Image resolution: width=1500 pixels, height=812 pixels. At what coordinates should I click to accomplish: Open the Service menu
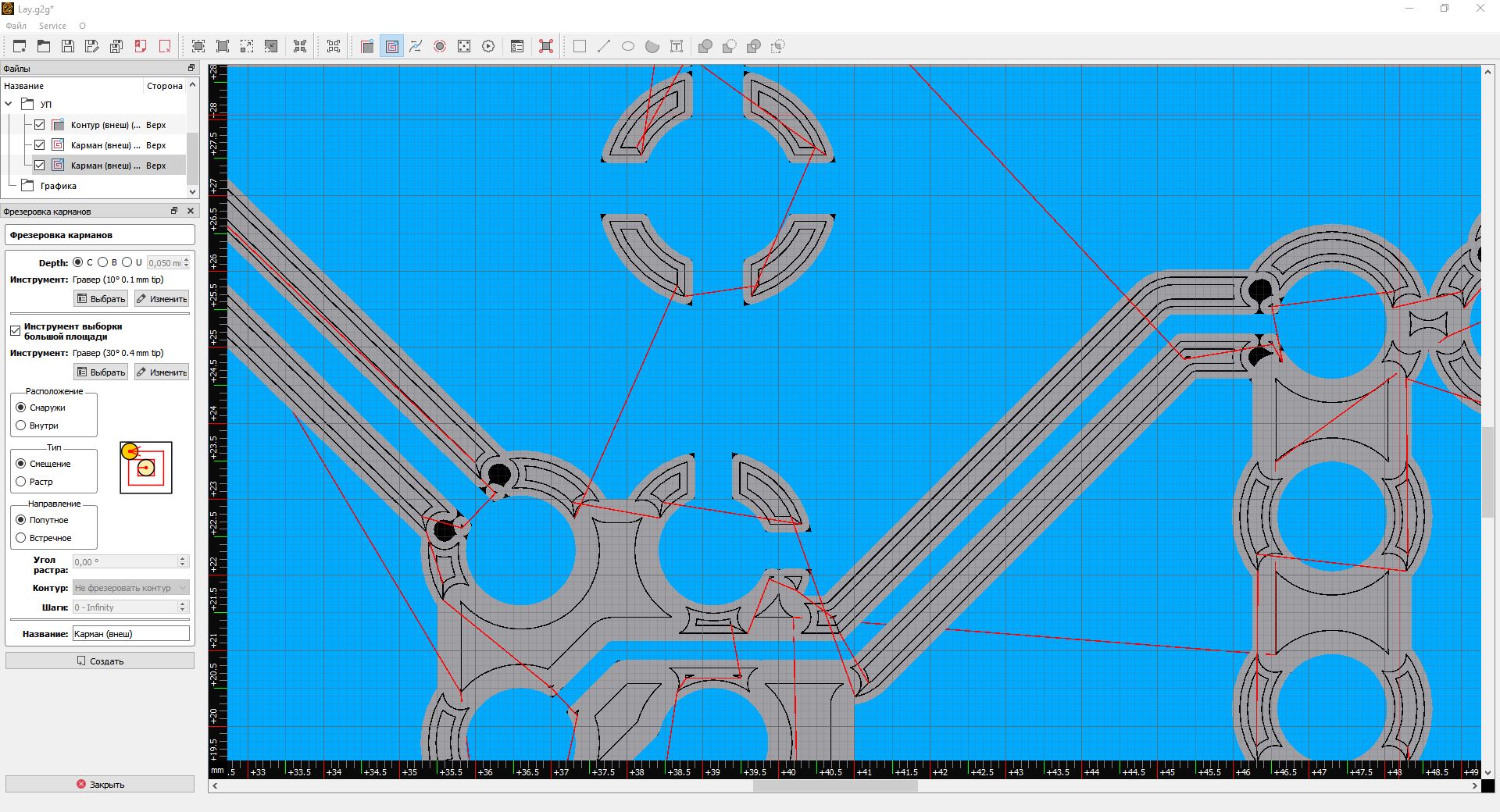52,26
